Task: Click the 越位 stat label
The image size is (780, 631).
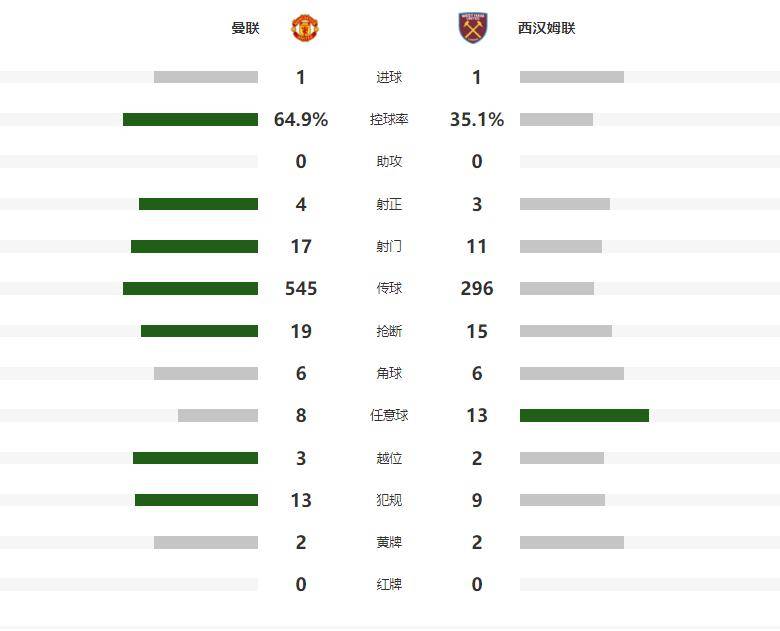Action: [x=389, y=458]
